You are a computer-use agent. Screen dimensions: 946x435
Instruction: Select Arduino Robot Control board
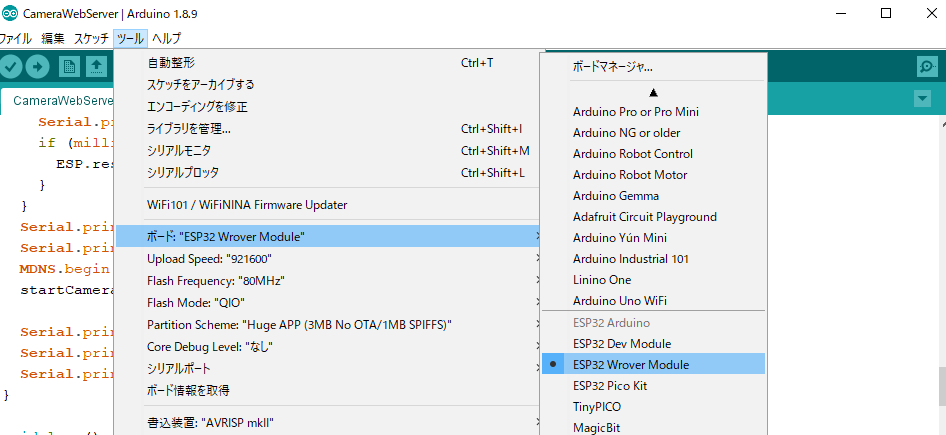(x=653, y=154)
